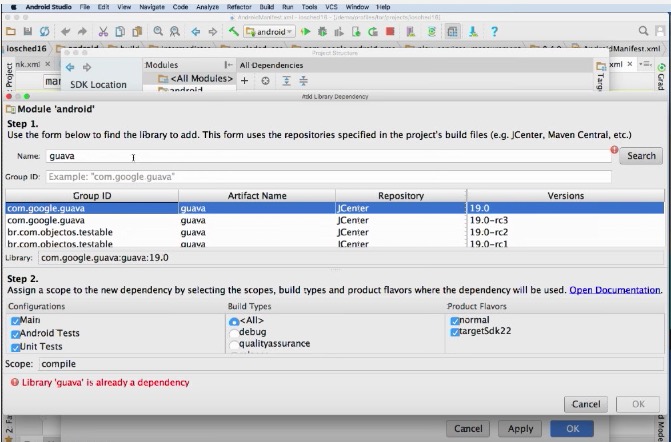Uncheck the Main configuration checkbox

pyautogui.click(x=16, y=321)
